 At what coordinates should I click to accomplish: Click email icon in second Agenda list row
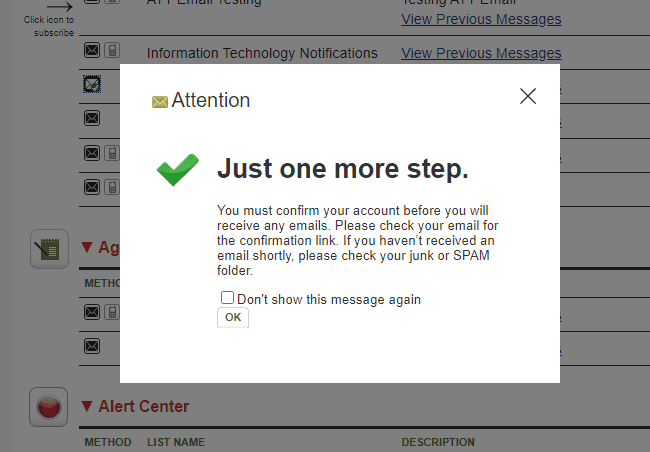[92, 346]
